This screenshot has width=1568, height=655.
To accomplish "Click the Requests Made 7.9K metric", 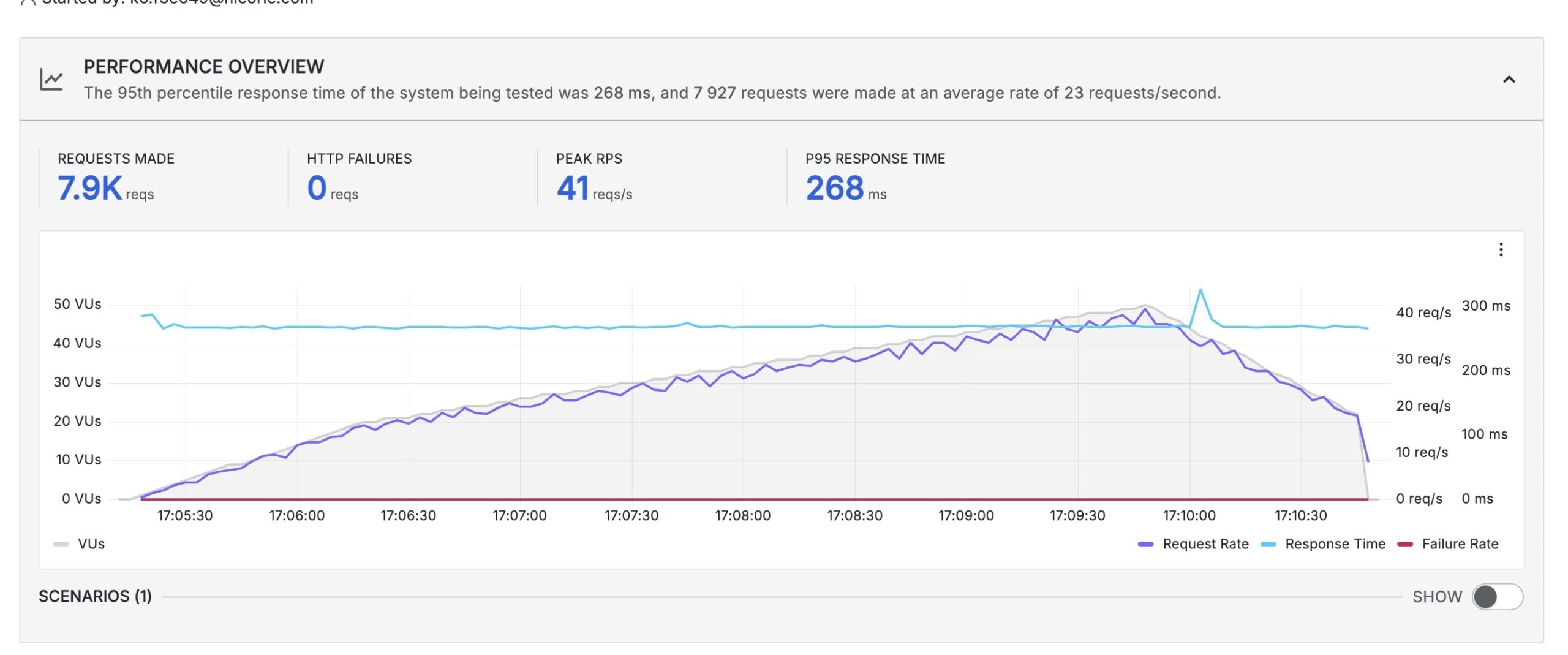I will [91, 187].
